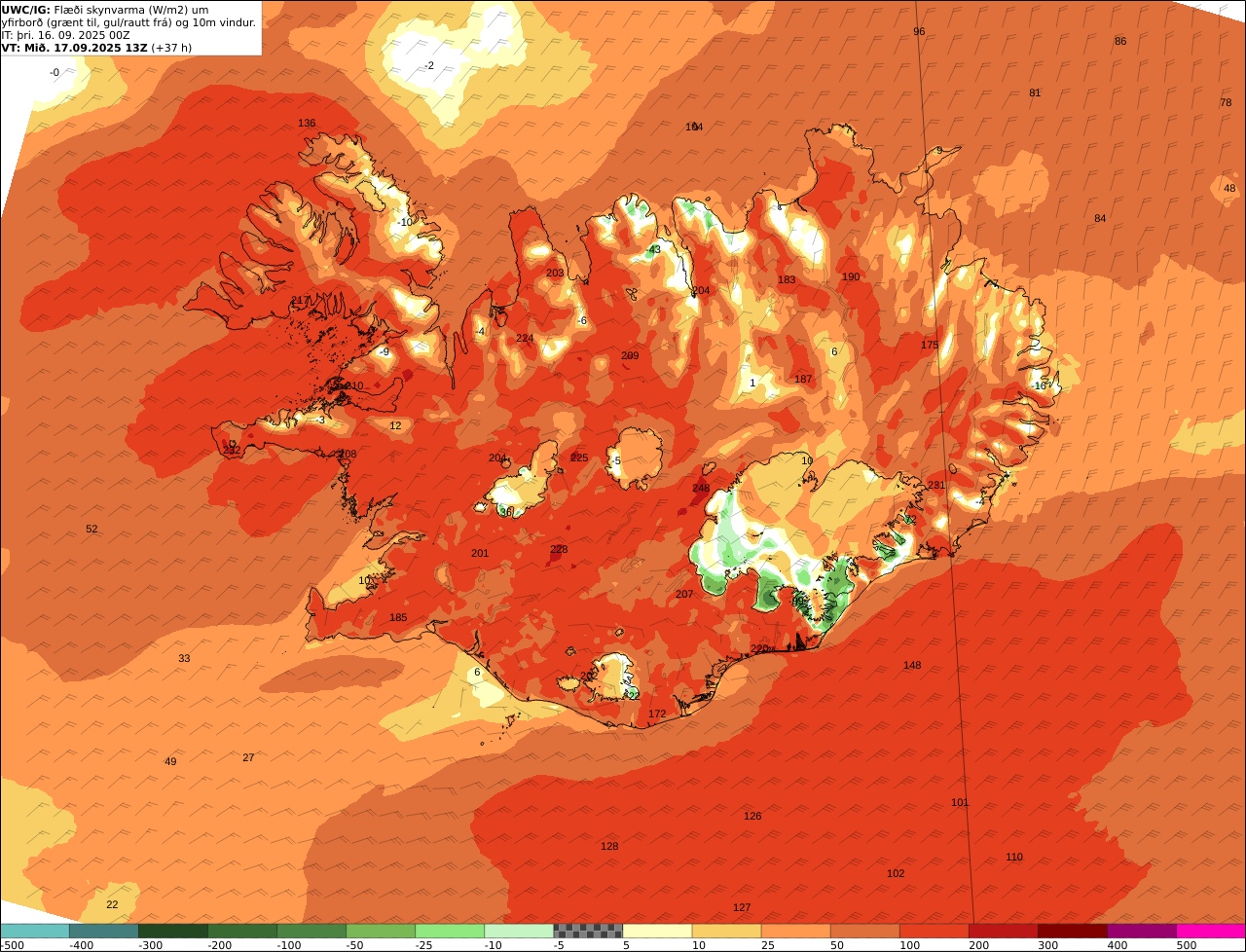Click the legend label -200
Viewport: 1246px width, 952px height.
click(219, 945)
